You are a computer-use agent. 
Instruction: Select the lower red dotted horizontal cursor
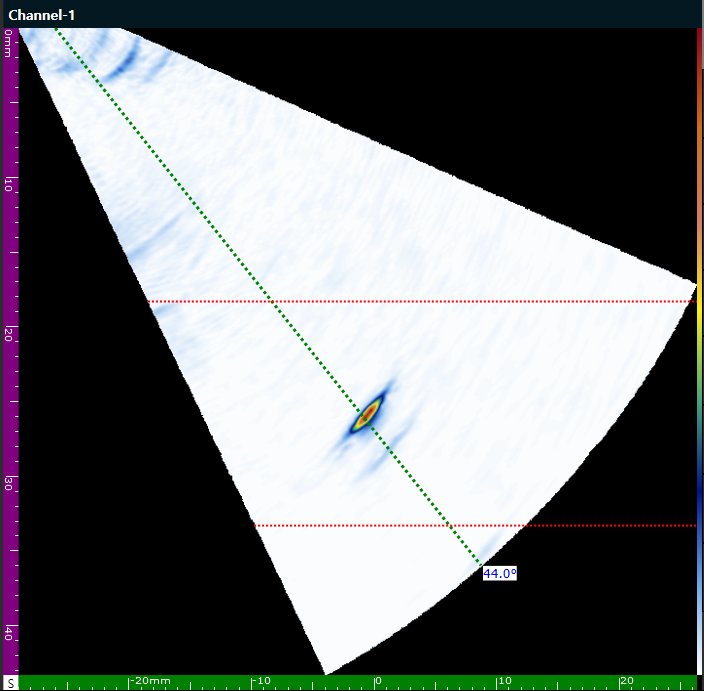click(x=475, y=525)
